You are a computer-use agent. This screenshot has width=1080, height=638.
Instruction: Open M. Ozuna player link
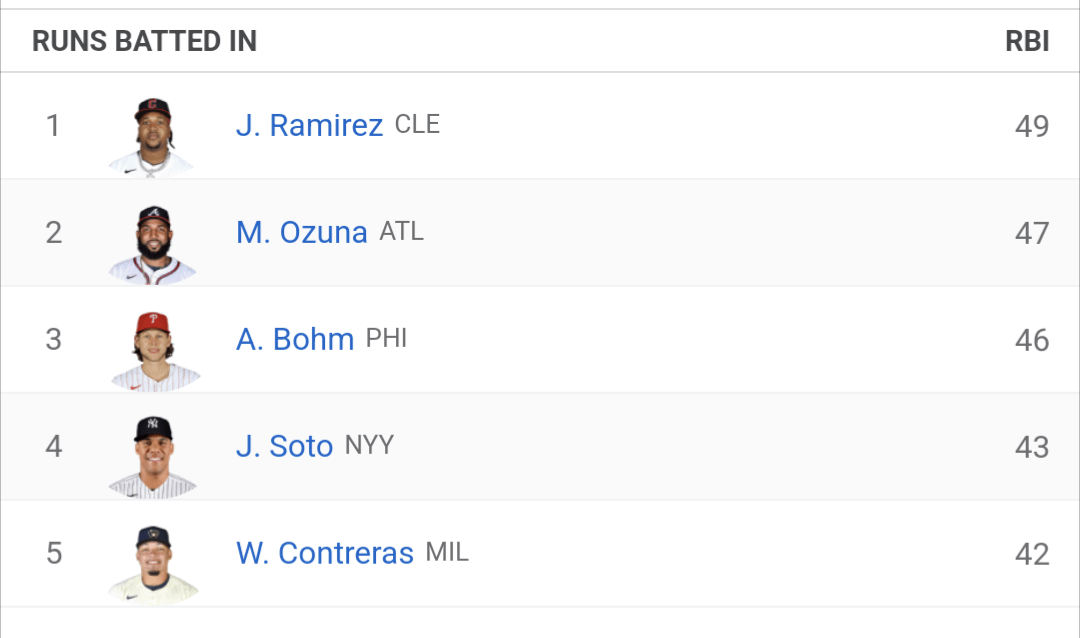click(302, 232)
